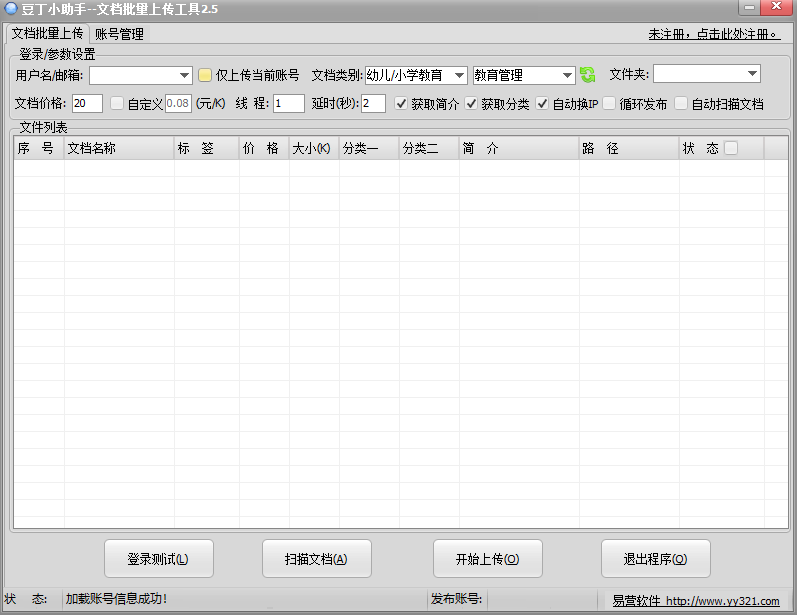Uncheck 获取简介 option

(x=401, y=104)
